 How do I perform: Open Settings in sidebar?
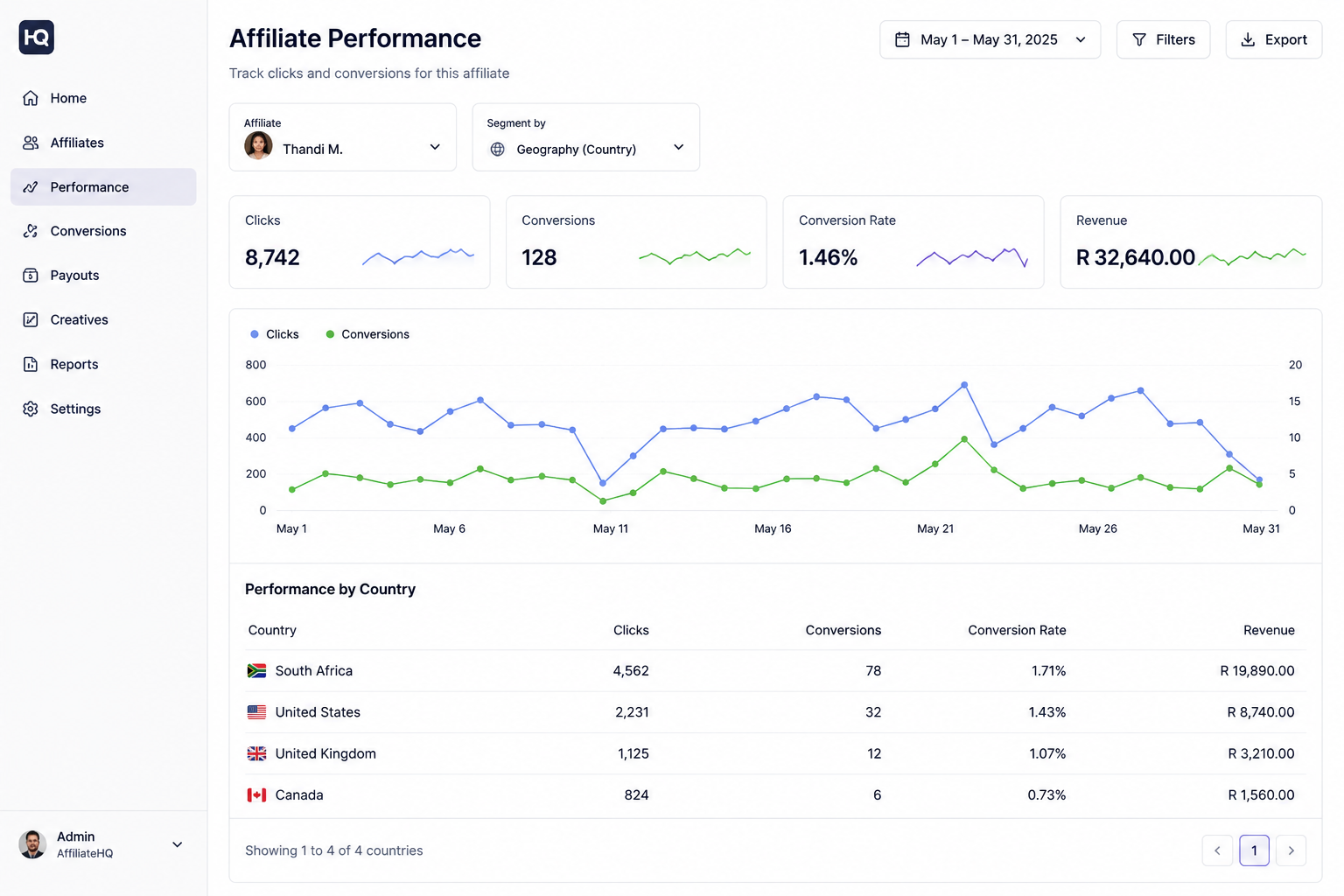(103, 409)
